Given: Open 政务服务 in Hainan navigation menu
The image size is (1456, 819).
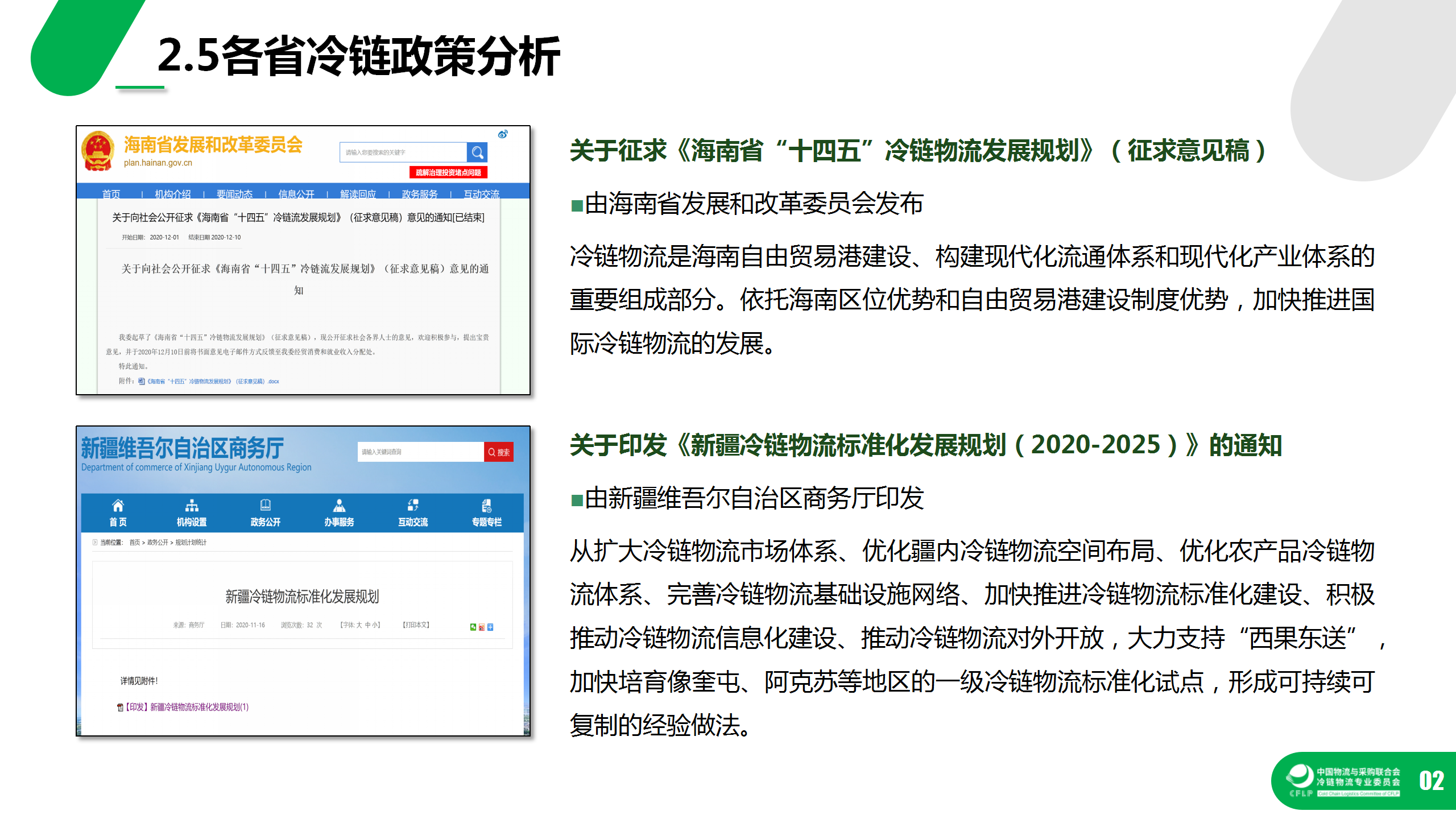Looking at the screenshot, I should (419, 194).
